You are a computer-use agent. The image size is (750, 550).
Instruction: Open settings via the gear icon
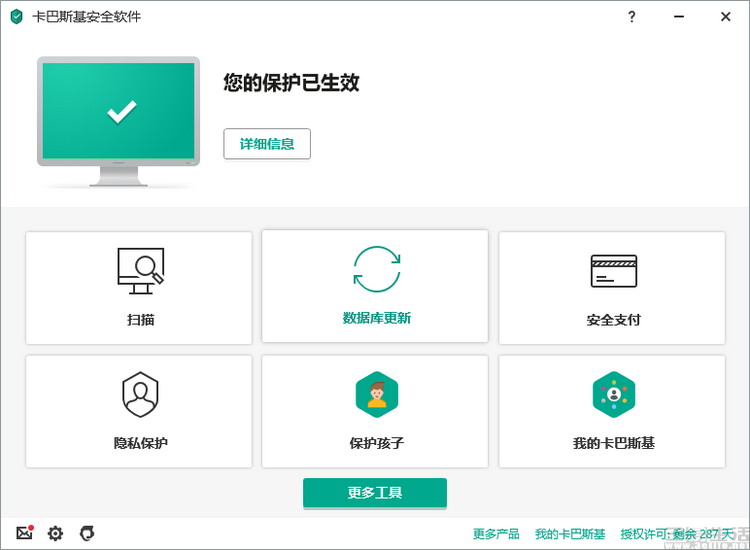(55, 533)
